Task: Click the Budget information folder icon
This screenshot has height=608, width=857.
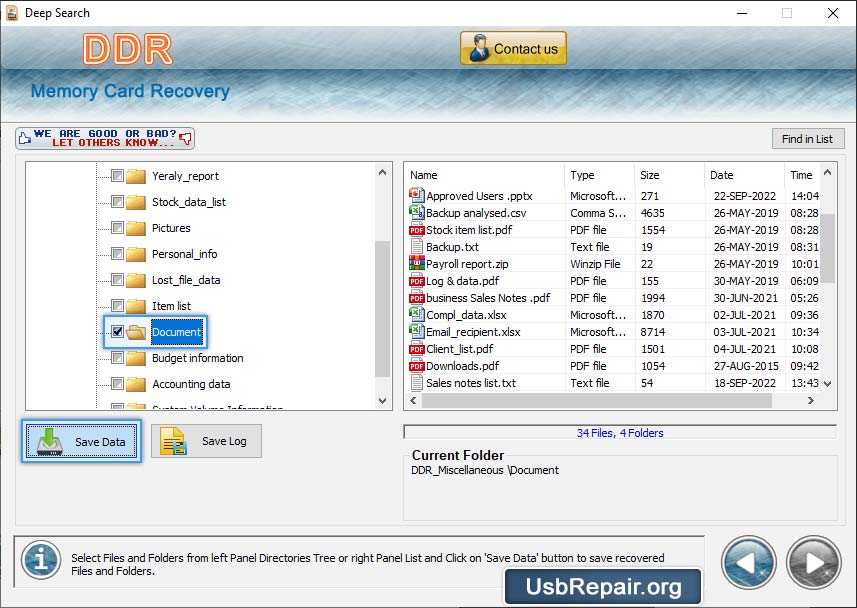Action: [x=136, y=358]
